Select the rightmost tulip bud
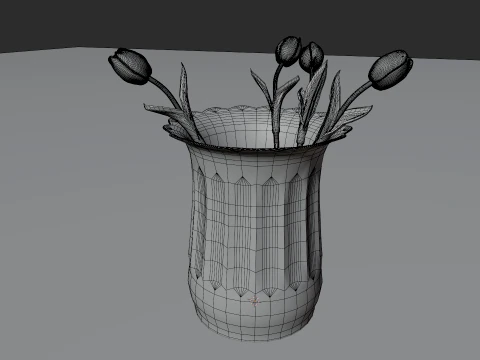The image size is (480, 360). [390, 70]
